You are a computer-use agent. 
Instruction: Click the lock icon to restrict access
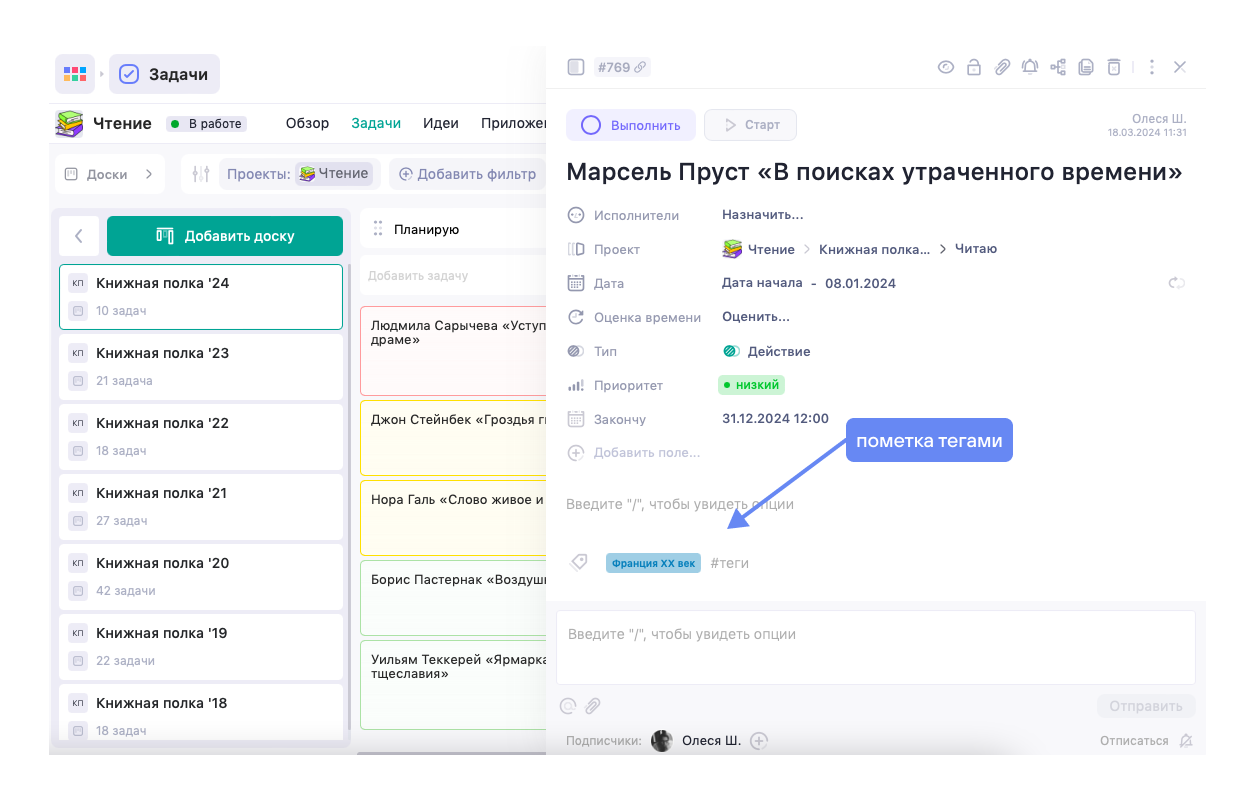(x=975, y=67)
